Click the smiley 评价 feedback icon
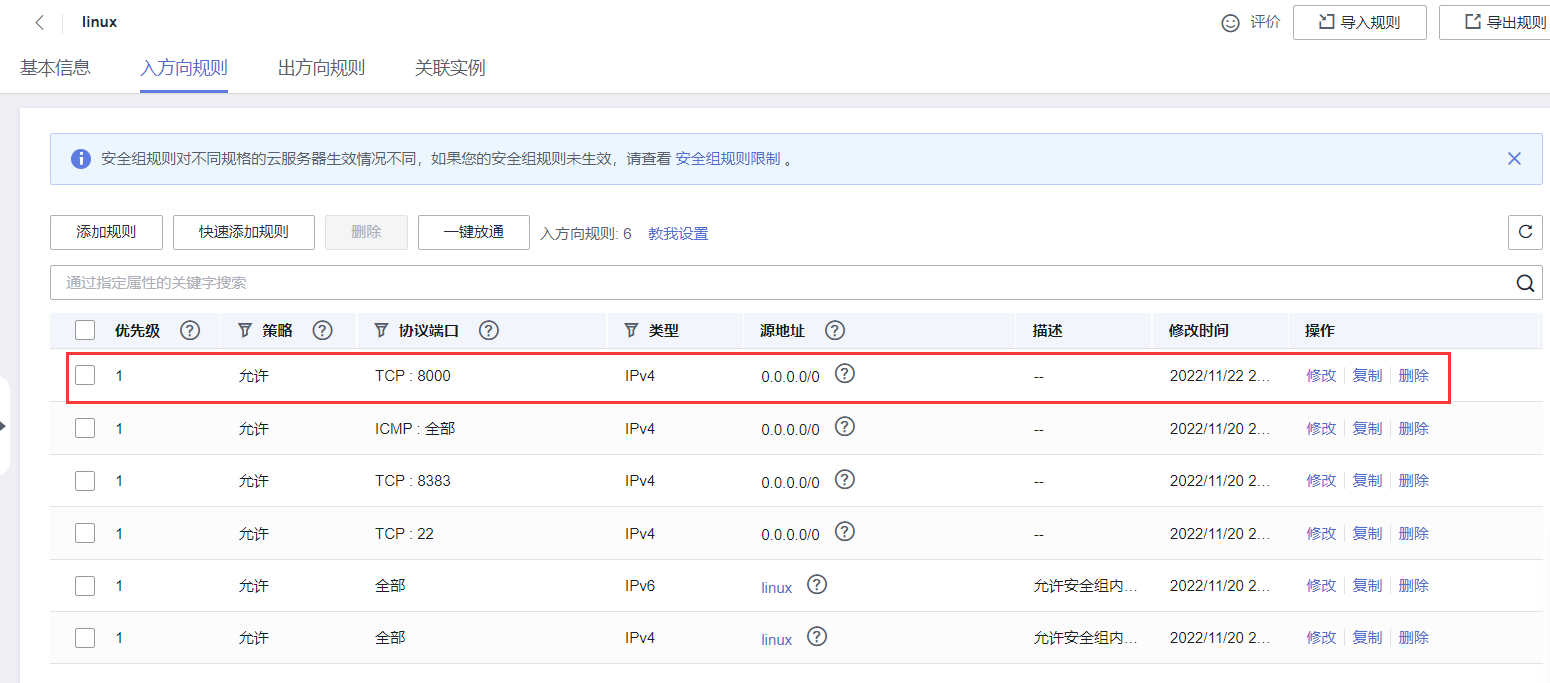 click(x=1231, y=22)
